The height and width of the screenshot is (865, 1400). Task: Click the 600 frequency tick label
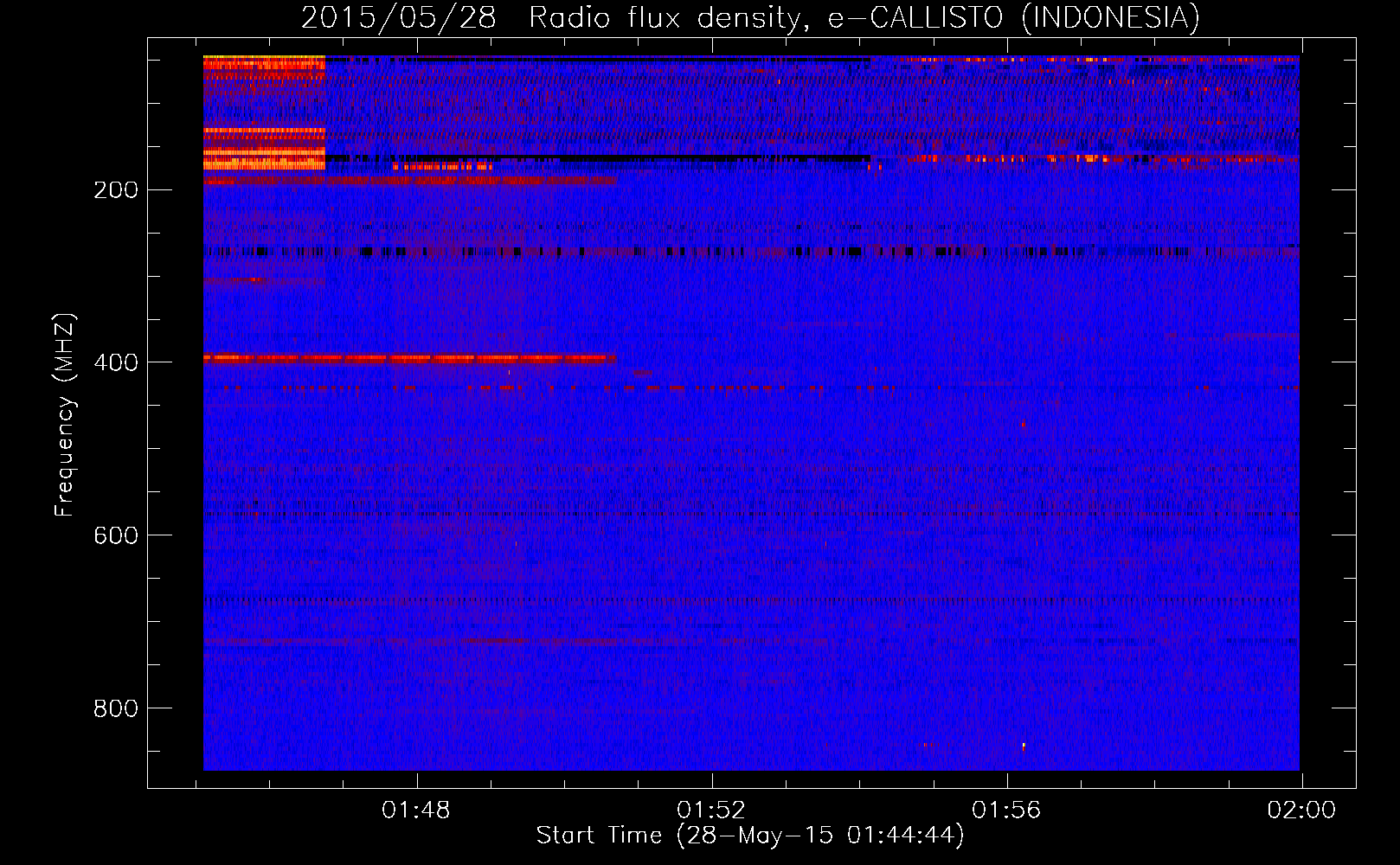(116, 535)
